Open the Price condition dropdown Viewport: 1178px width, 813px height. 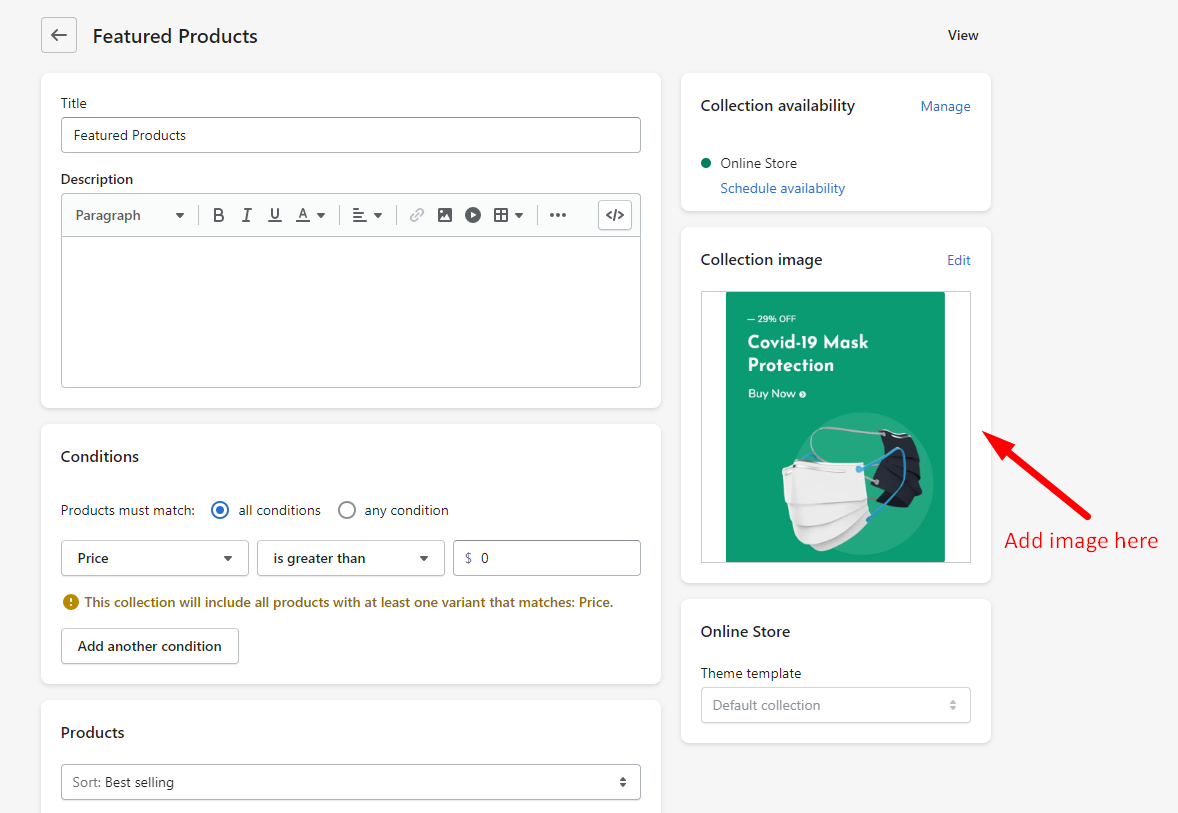pos(155,558)
